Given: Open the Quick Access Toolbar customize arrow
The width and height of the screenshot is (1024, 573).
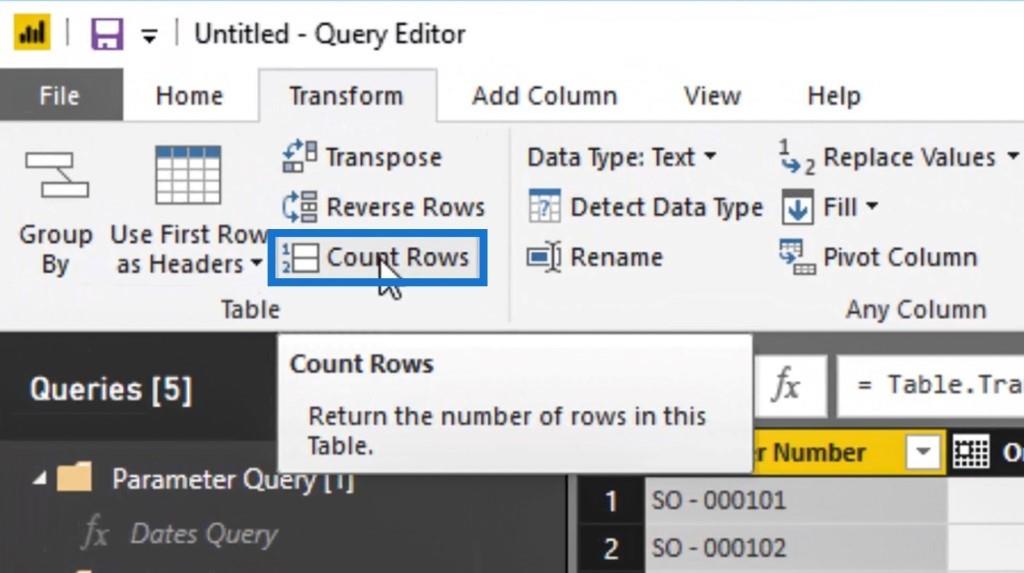Looking at the screenshot, I should point(150,36).
